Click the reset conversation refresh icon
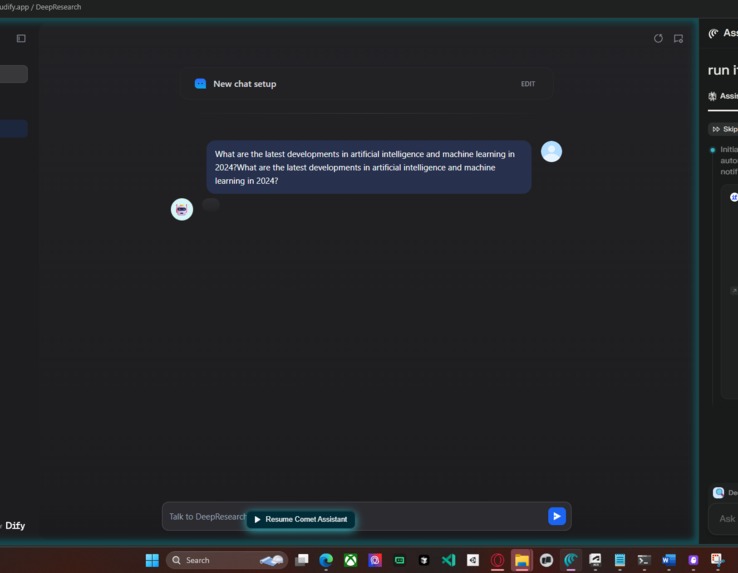 (658, 39)
